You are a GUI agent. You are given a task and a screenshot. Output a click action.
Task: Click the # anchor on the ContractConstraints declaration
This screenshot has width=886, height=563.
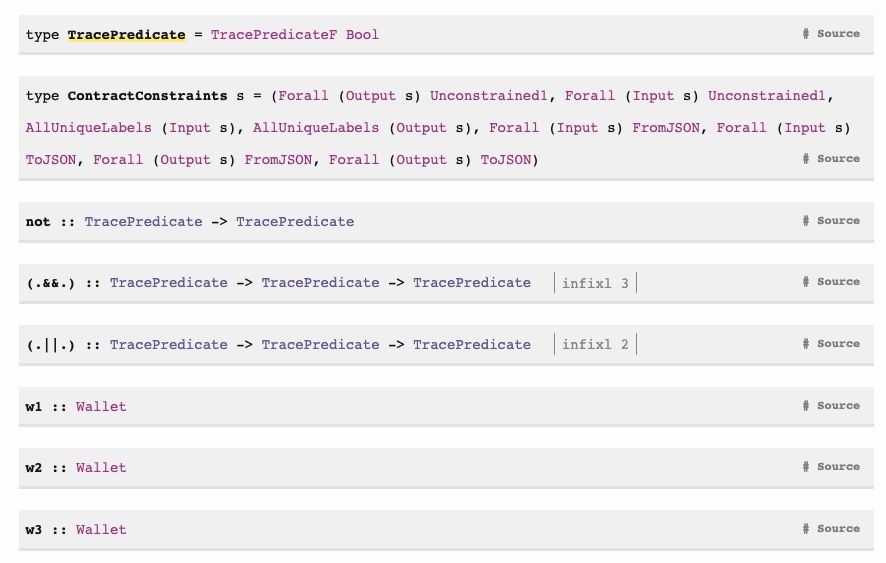tap(805, 158)
